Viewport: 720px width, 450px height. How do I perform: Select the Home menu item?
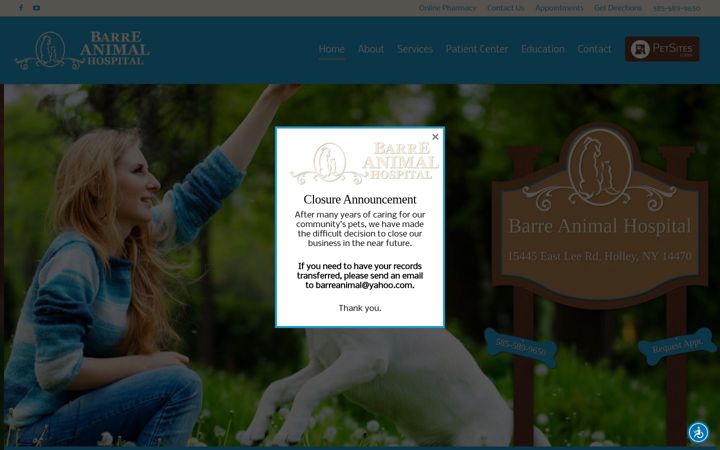pyautogui.click(x=332, y=49)
